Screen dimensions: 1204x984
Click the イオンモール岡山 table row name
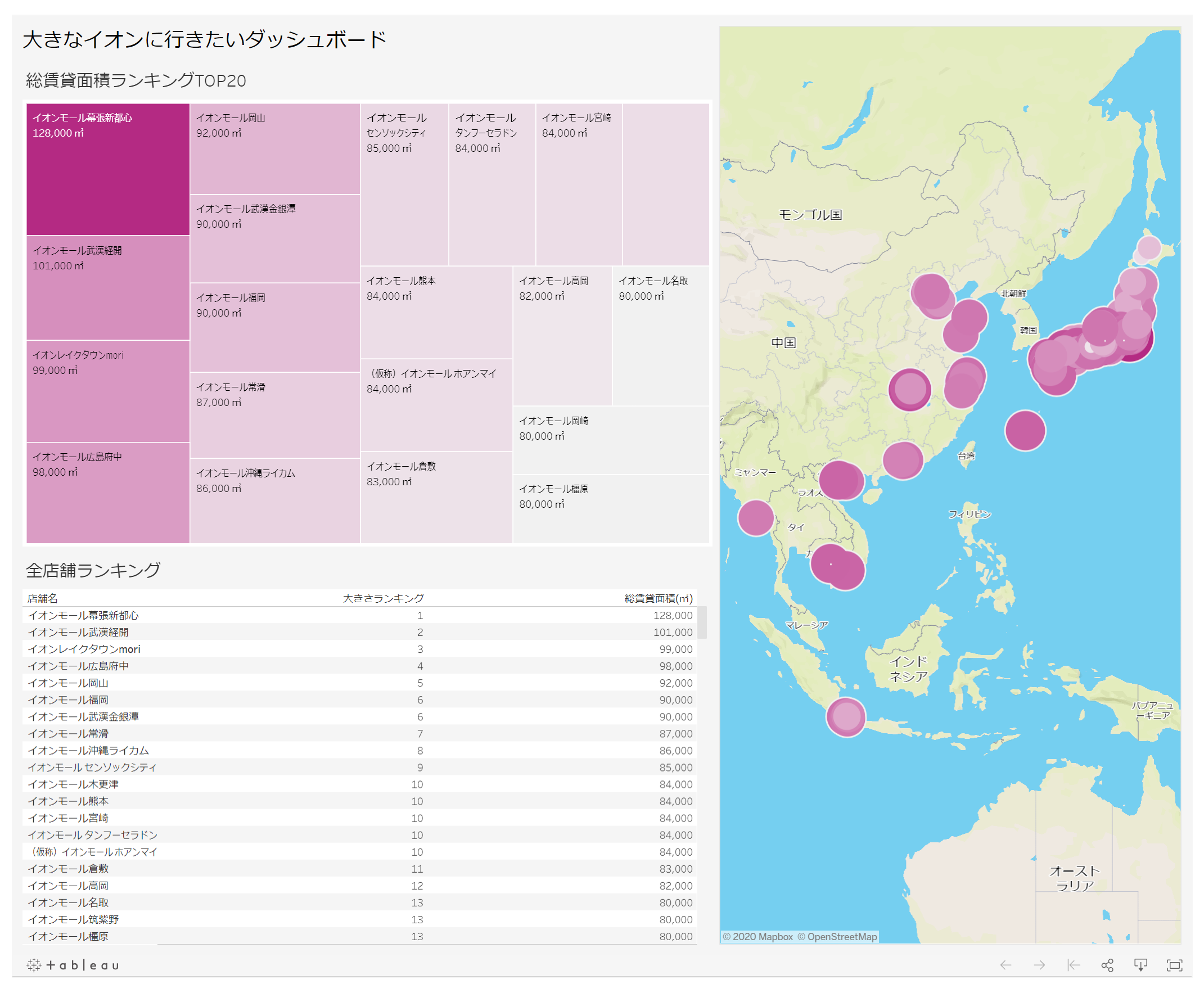(67, 684)
